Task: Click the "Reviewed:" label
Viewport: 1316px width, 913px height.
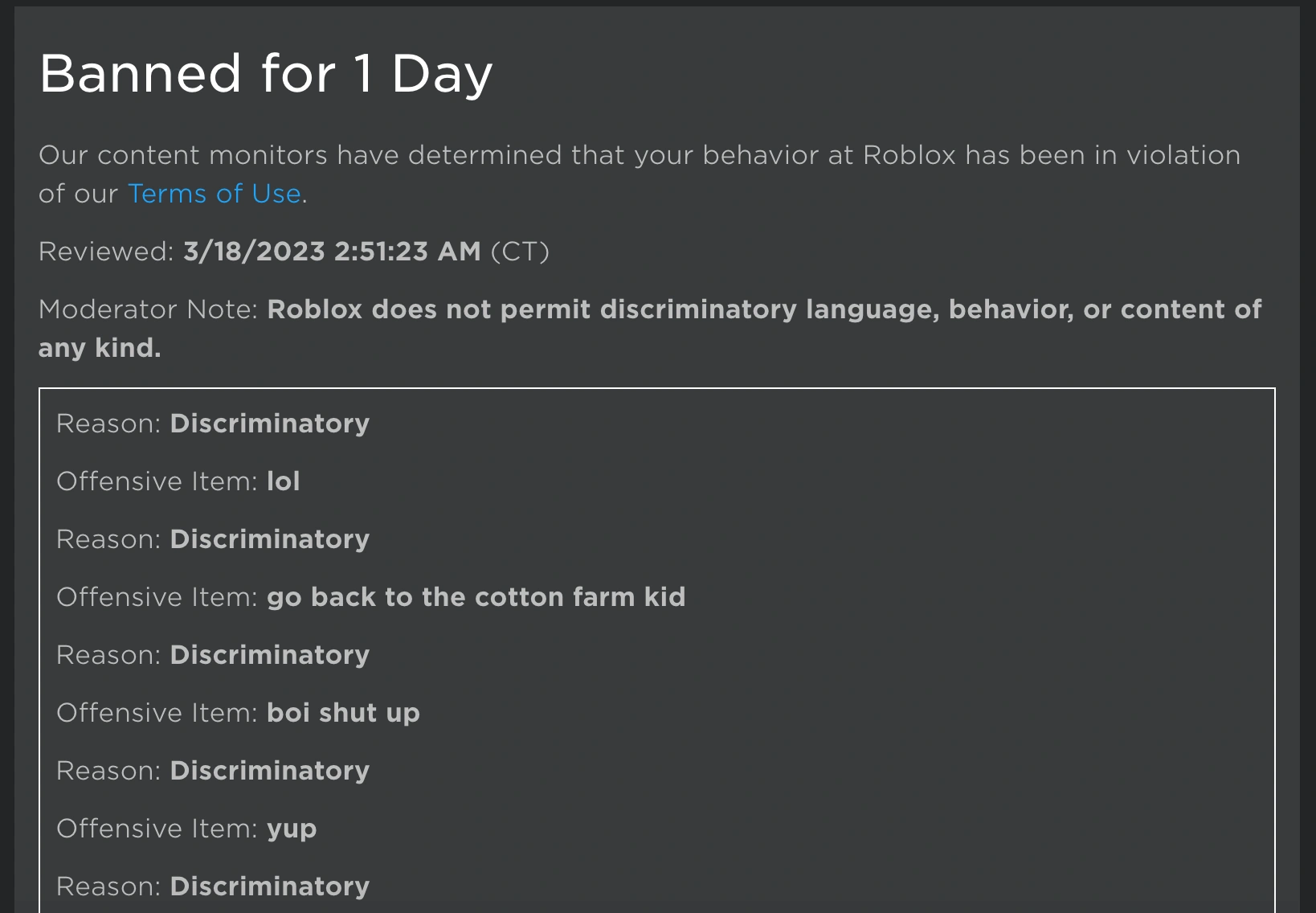Action: (x=106, y=252)
